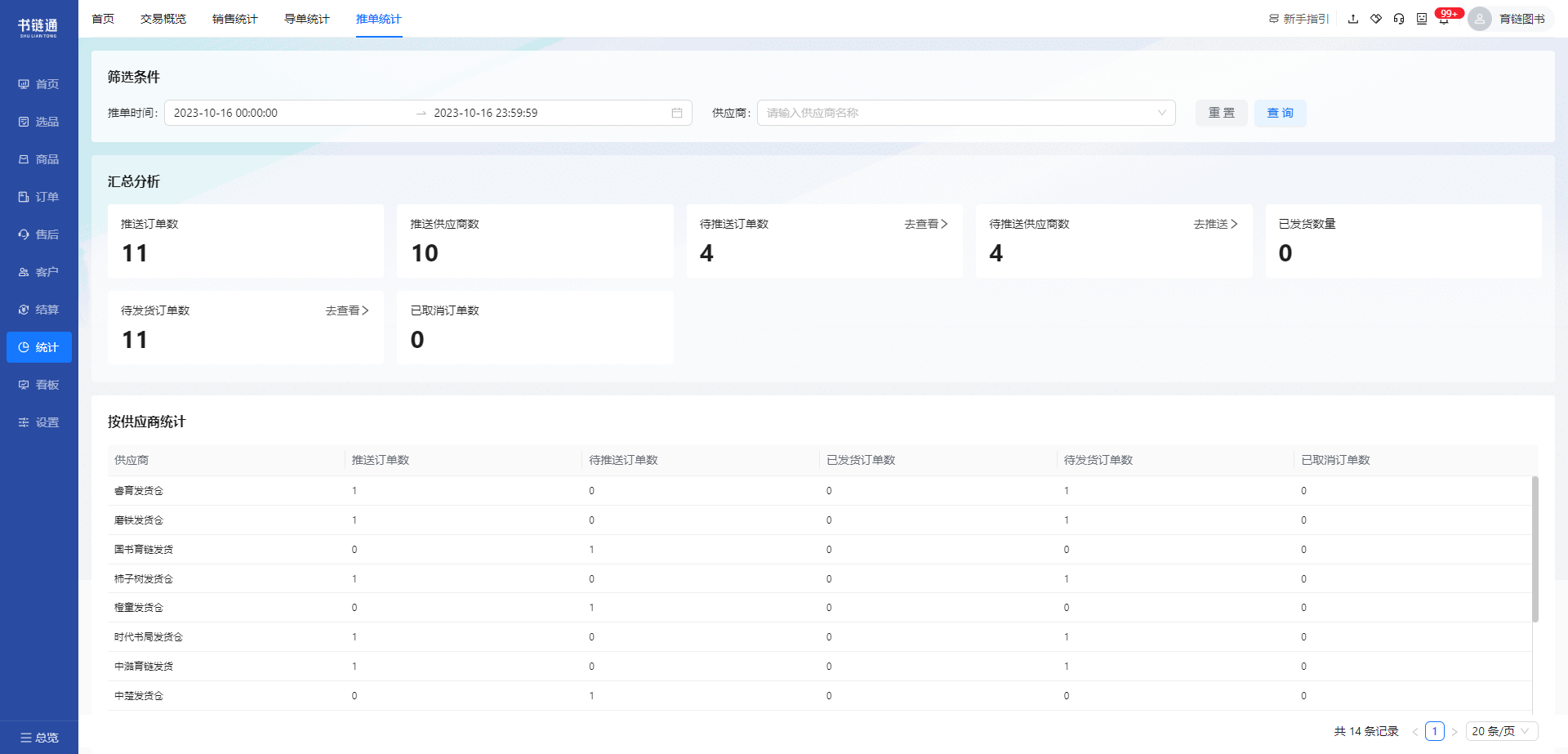Viewport: 1568px width, 754px height.
Task: Open the 供应商 name dropdown
Action: 966,113
